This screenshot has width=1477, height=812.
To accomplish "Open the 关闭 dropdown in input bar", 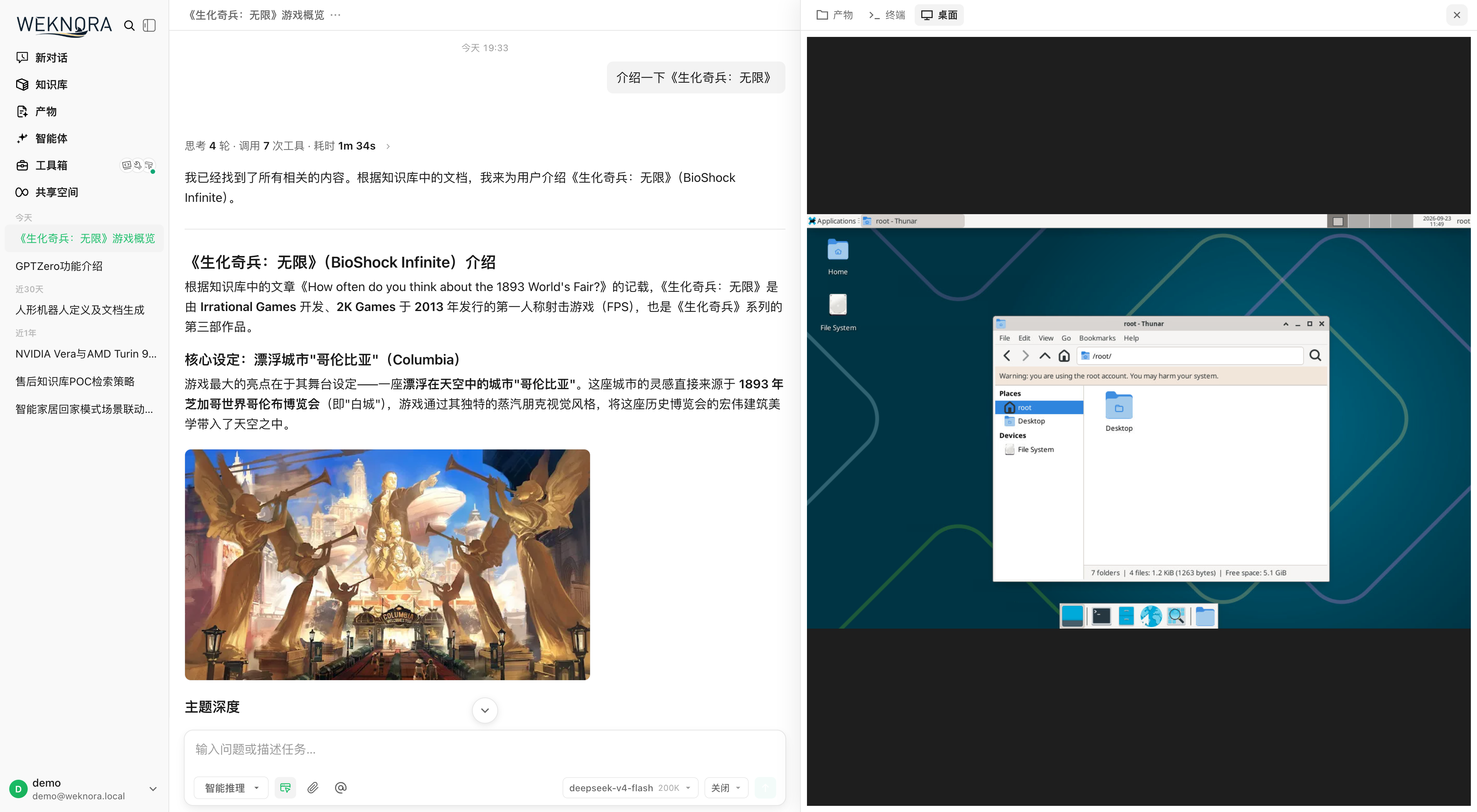I will tap(726, 787).
